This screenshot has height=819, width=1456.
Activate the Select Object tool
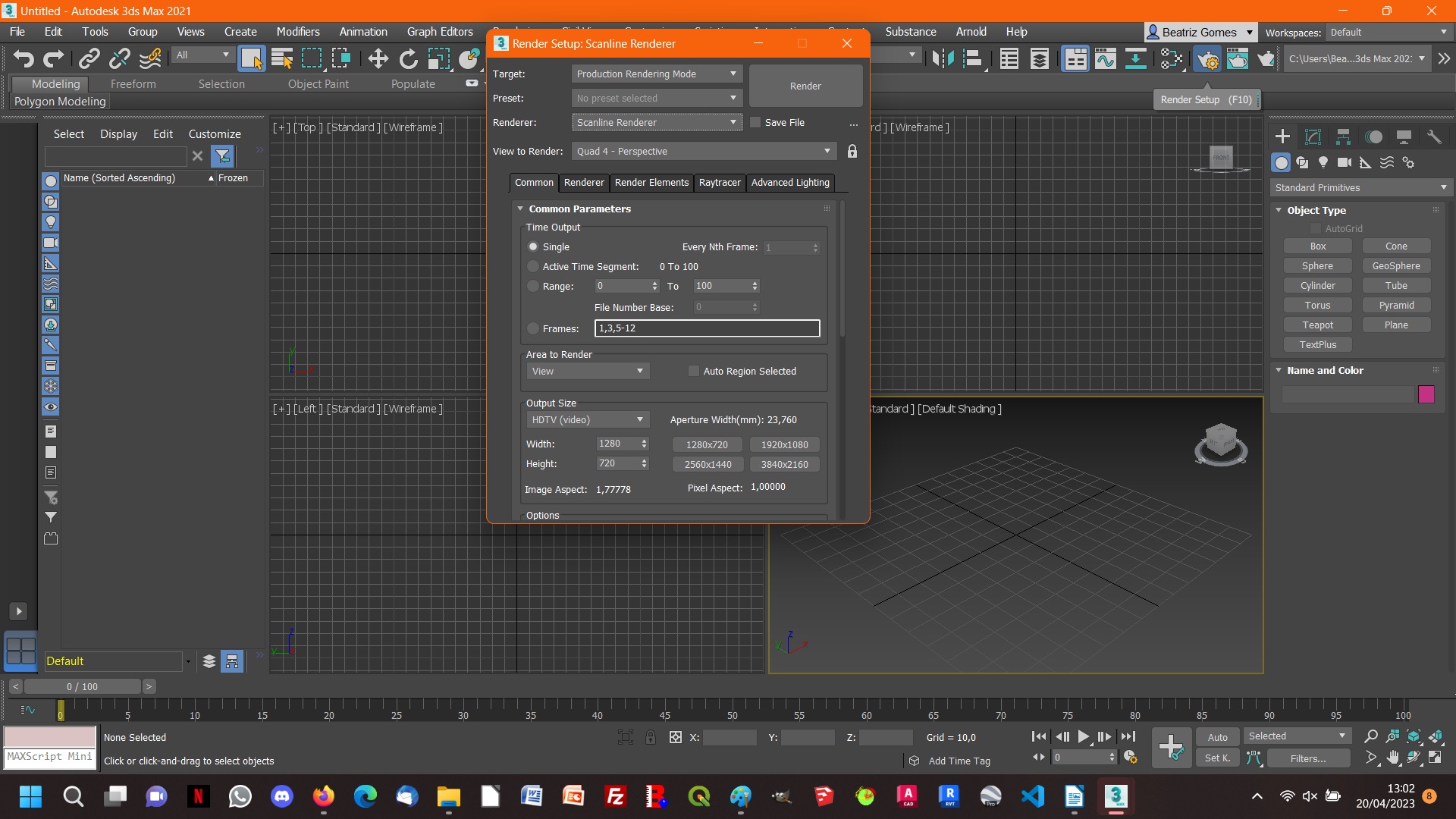tap(251, 58)
